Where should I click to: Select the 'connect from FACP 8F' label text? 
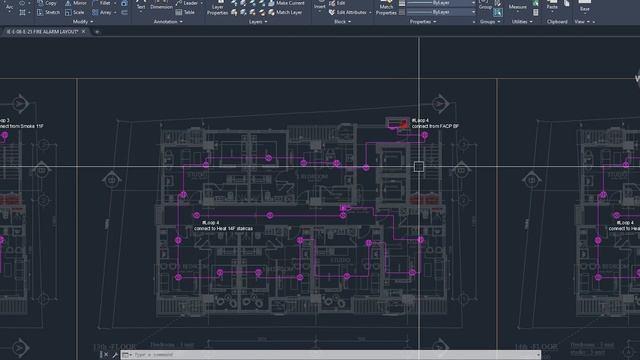click(x=435, y=127)
